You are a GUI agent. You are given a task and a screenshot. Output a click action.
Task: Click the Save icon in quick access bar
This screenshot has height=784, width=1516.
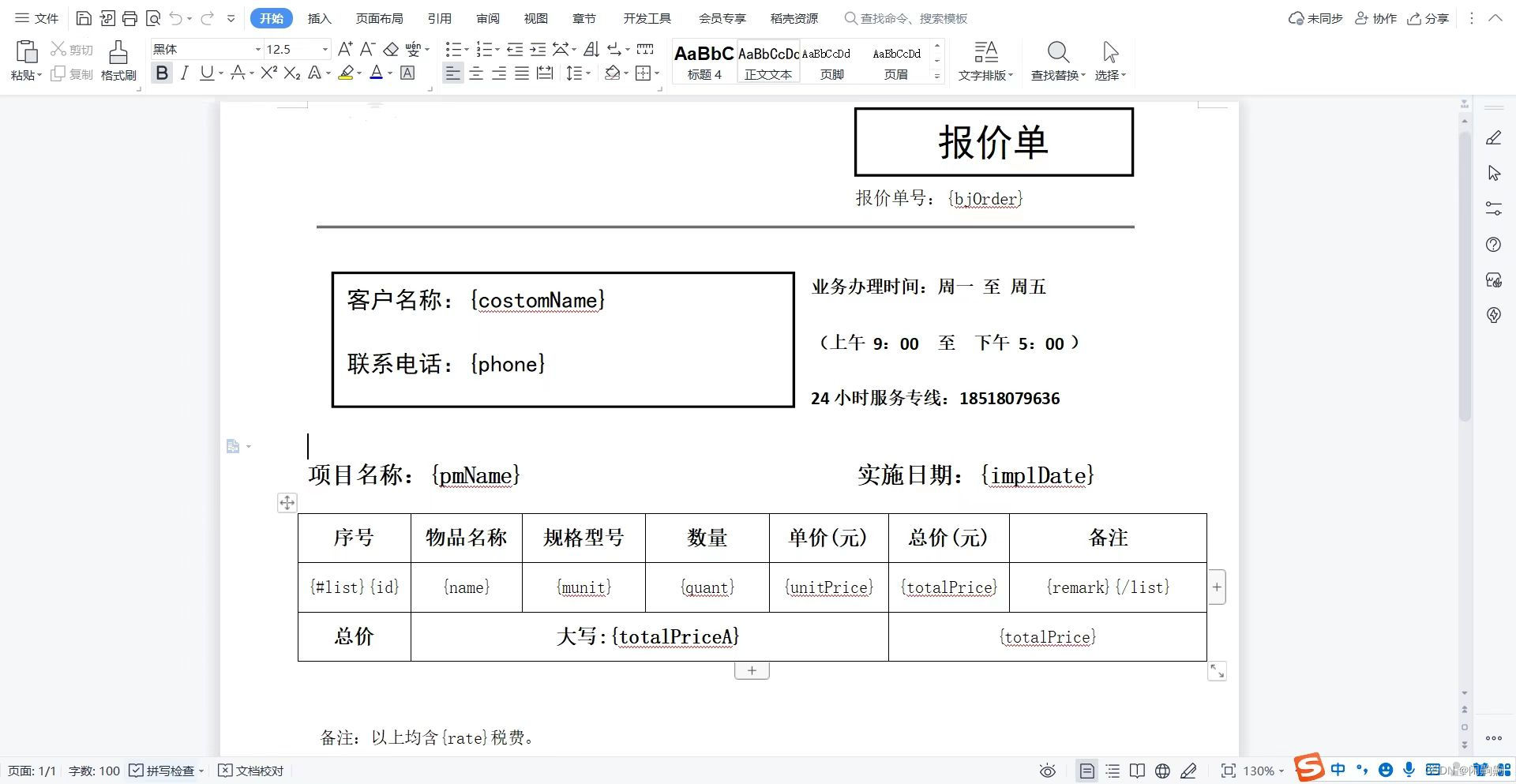click(x=84, y=18)
